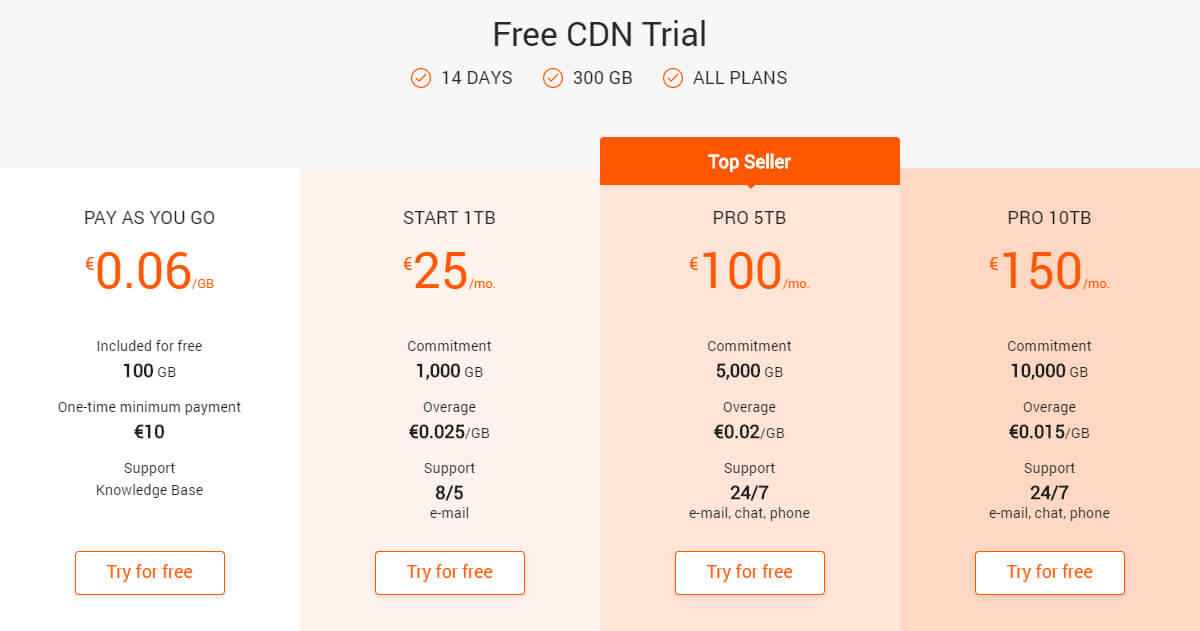Click the €0.06 per GB price

click(150, 271)
